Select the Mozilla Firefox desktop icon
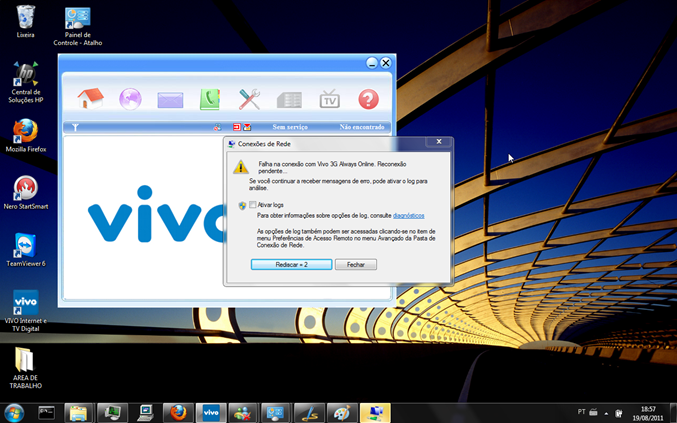 coord(26,136)
